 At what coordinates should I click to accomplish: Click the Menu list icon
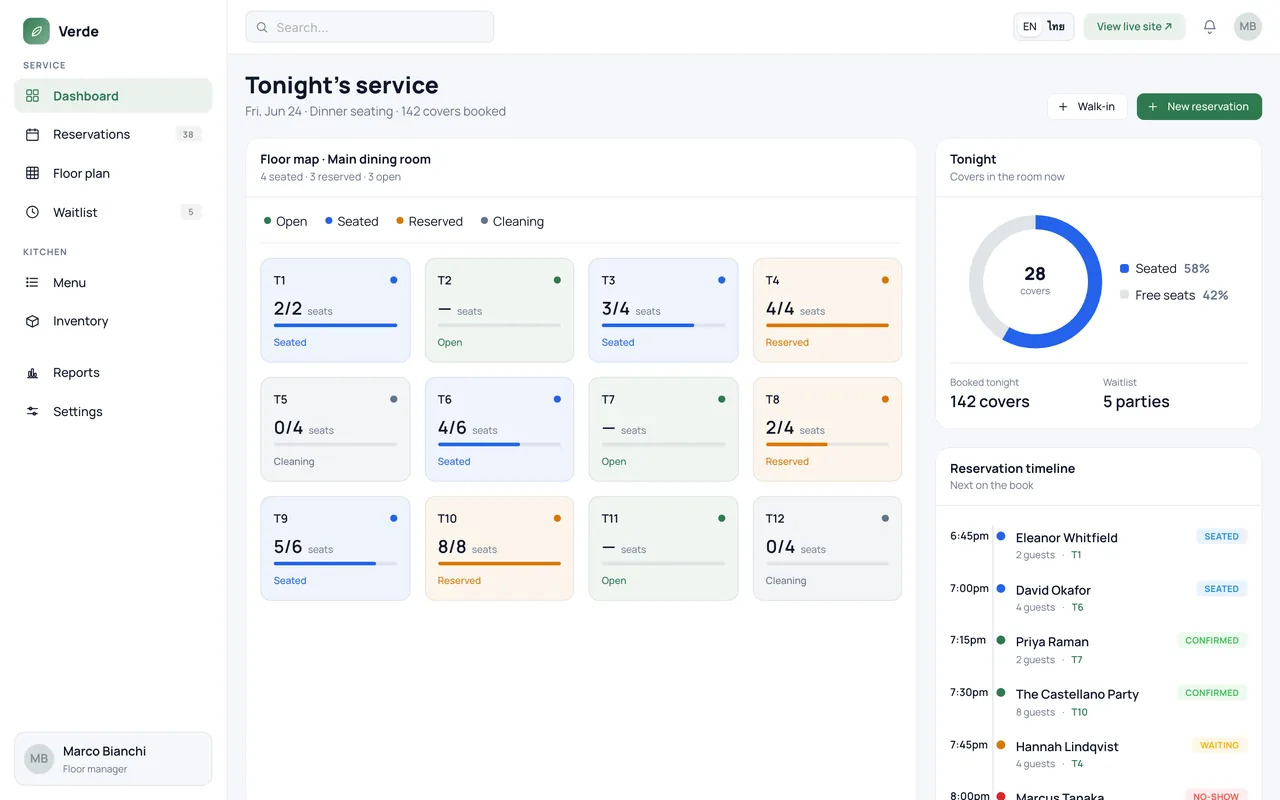coord(32,283)
